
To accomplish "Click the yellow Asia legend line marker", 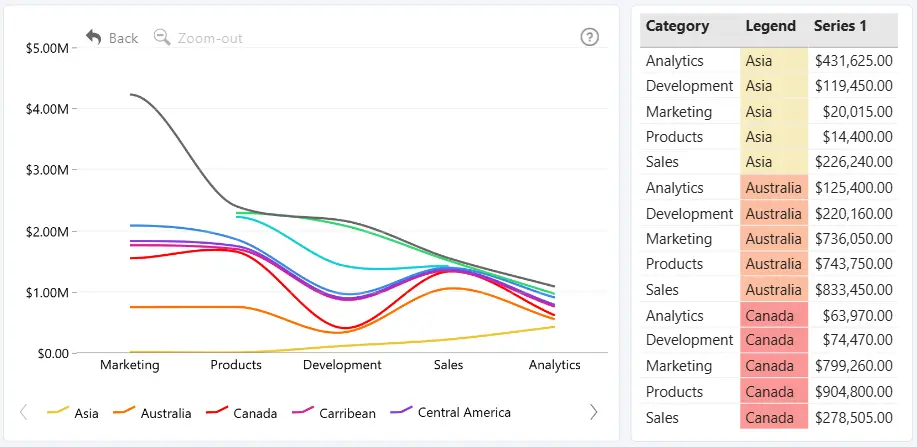I will [x=58, y=411].
